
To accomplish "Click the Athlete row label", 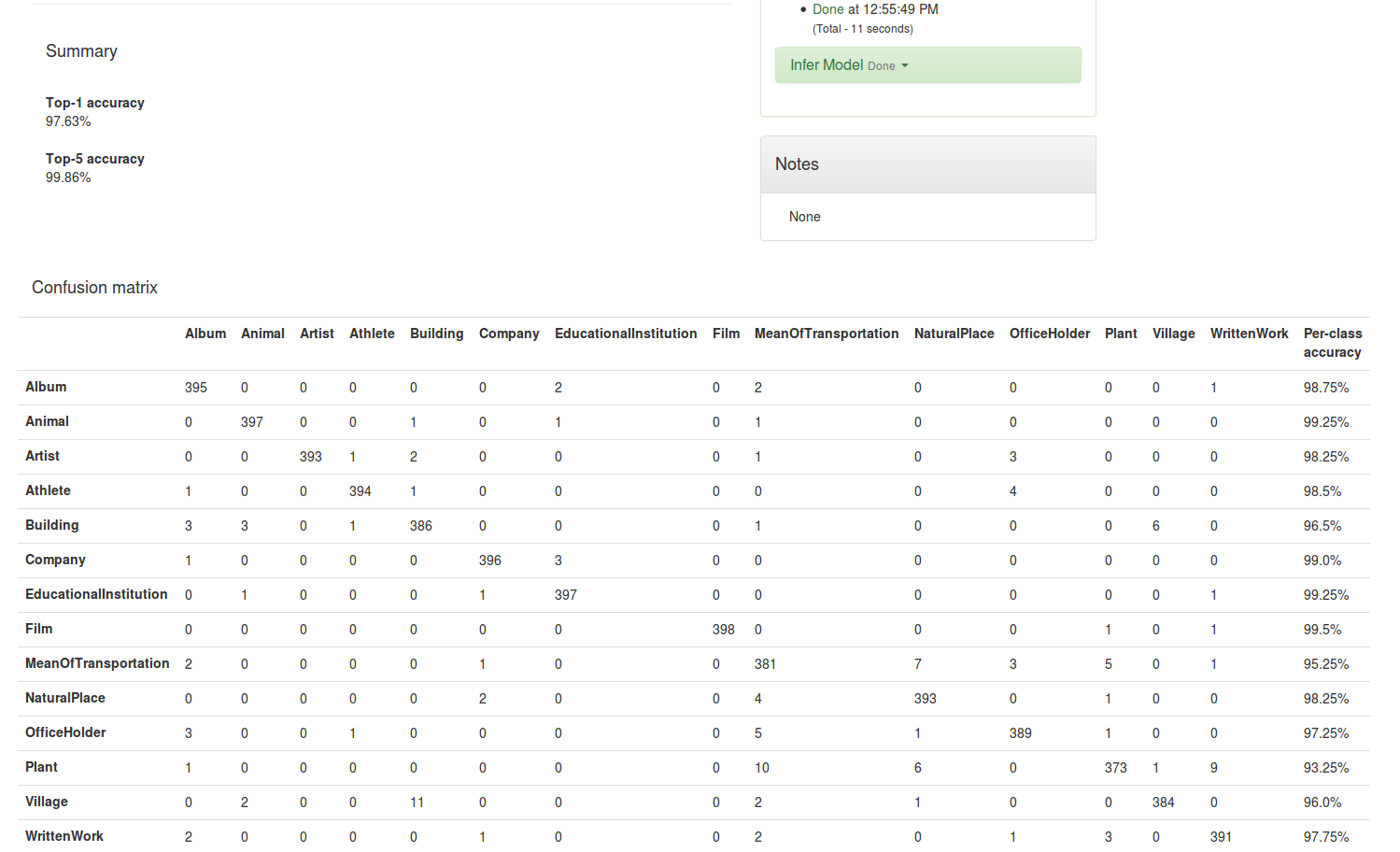I will coord(48,490).
